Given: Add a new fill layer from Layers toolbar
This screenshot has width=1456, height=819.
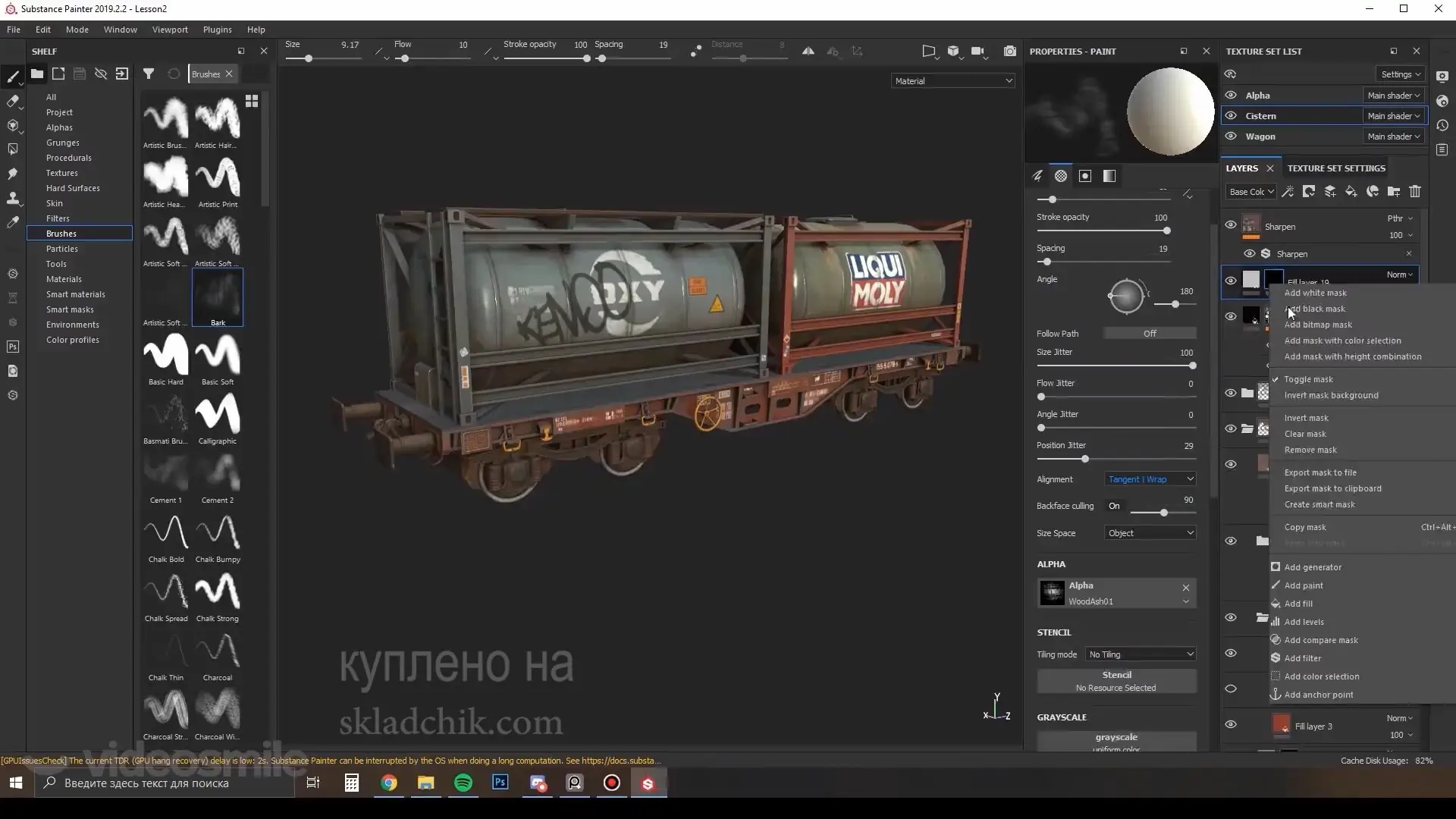Looking at the screenshot, I should 1351,191.
